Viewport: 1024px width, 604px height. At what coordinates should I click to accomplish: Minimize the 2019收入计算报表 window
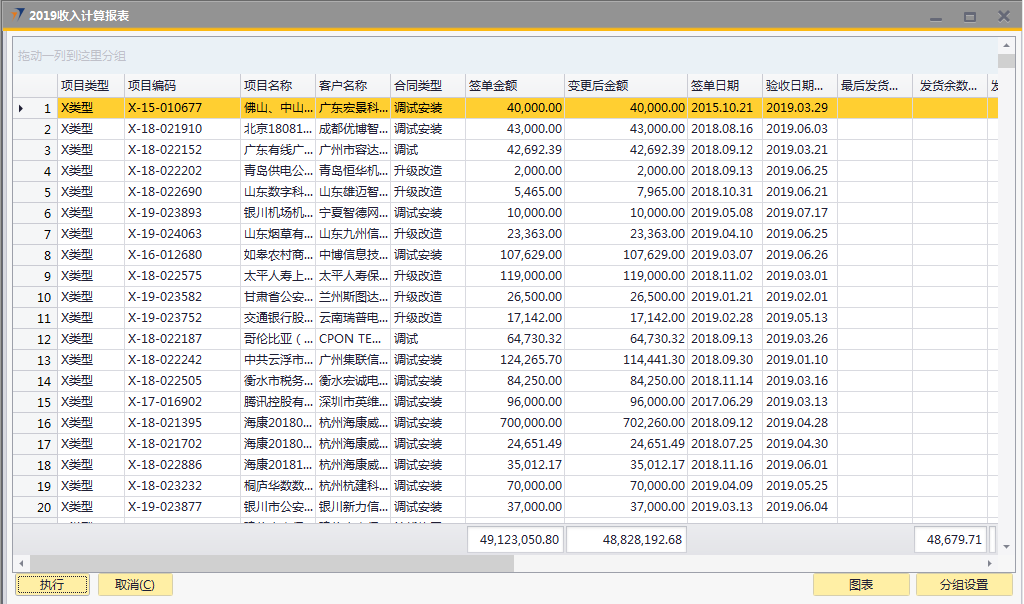click(936, 17)
